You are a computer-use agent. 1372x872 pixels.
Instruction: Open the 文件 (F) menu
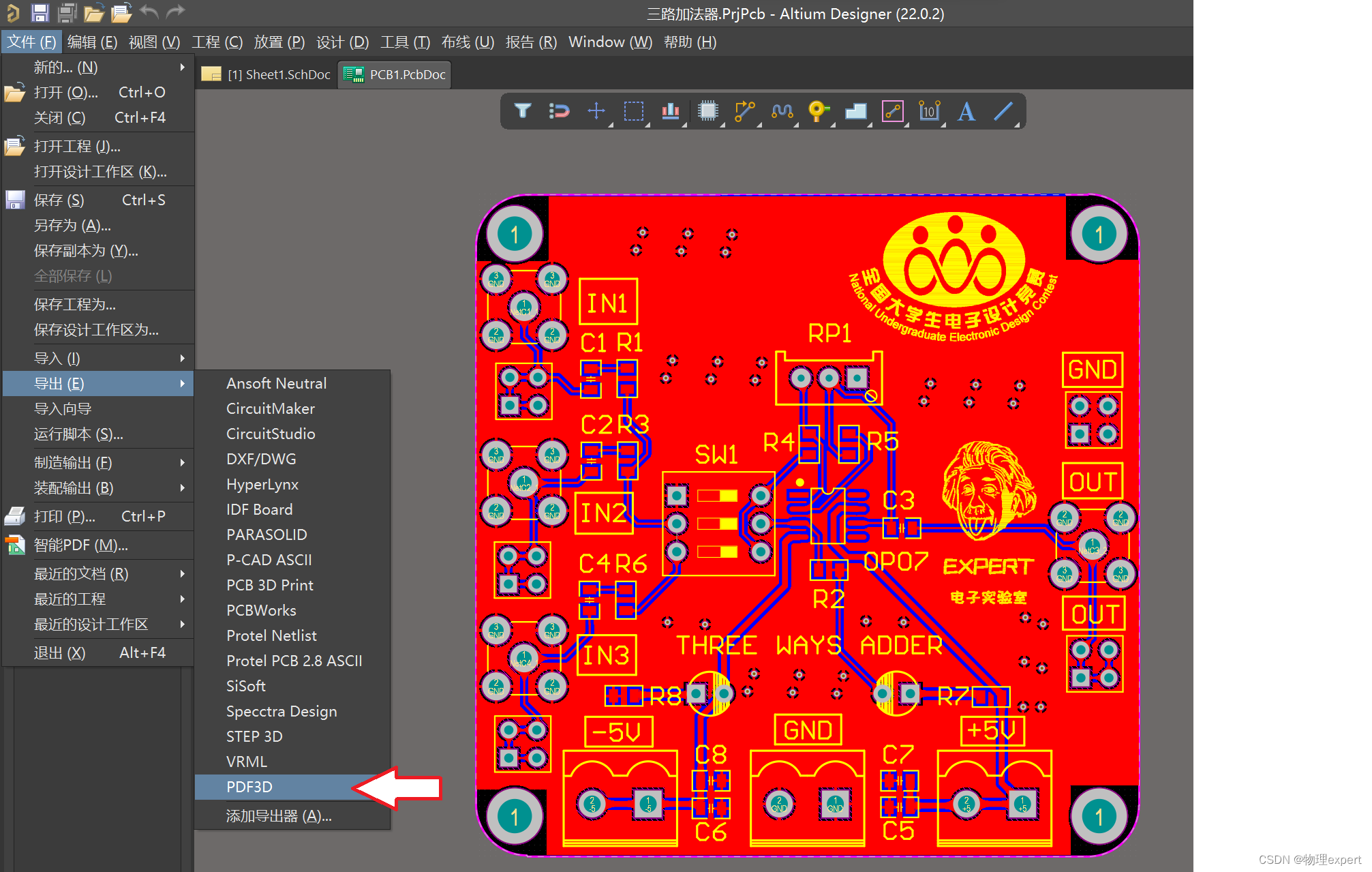coord(31,42)
